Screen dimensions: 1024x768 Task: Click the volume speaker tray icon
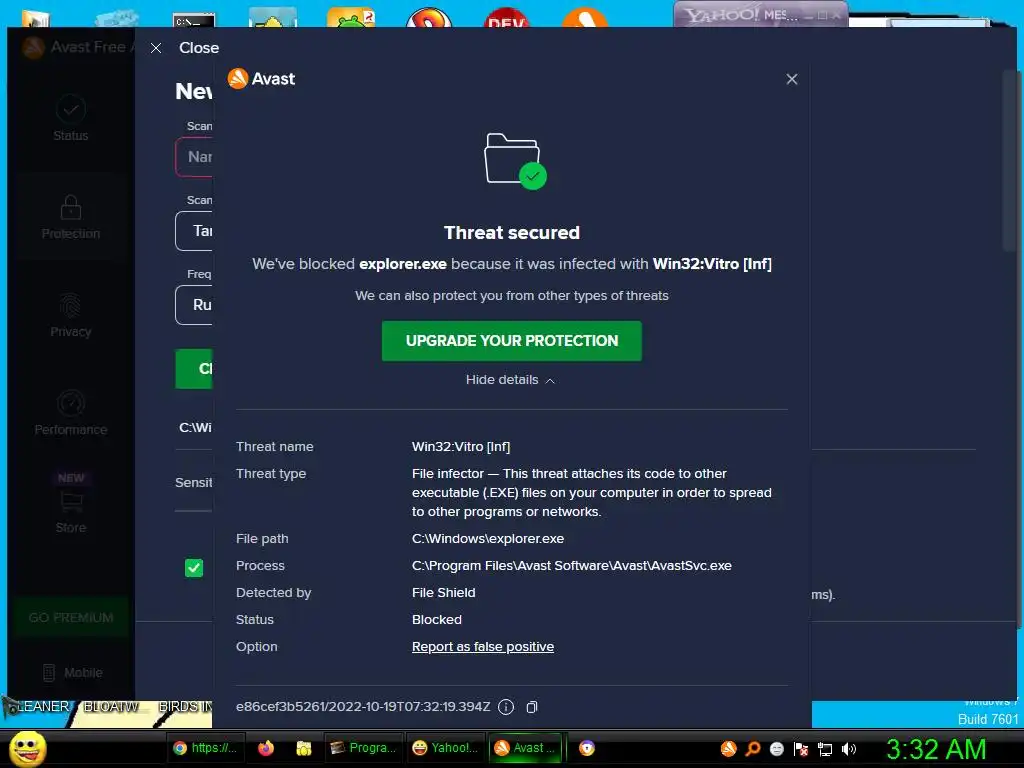coord(848,749)
